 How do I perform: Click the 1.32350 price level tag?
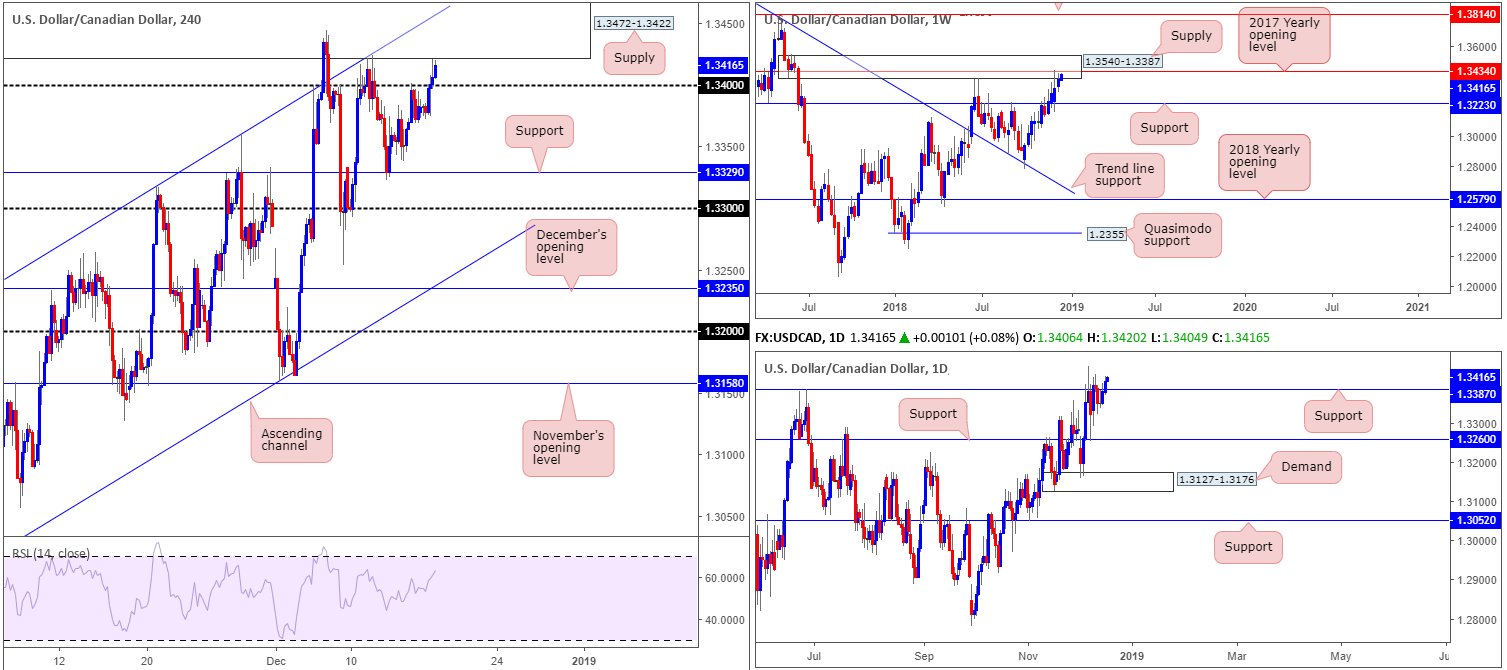tap(722, 289)
